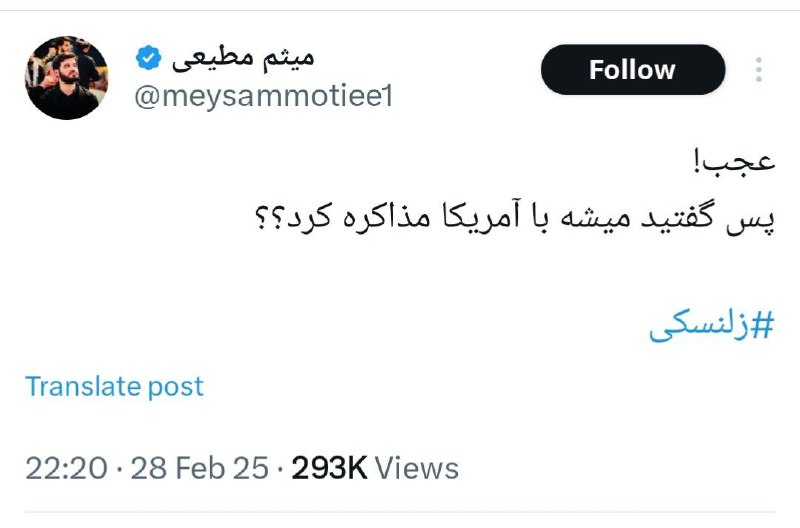This screenshot has width=800, height=528.
Task: Open the round profile avatar photo
Action: (x=66, y=78)
